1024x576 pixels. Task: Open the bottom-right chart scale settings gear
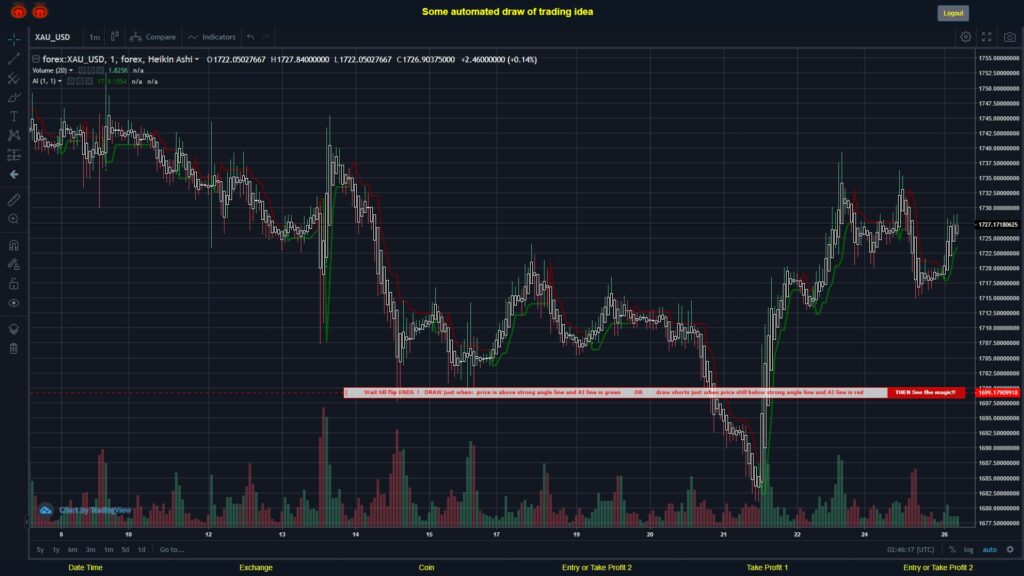[x=1010, y=550]
